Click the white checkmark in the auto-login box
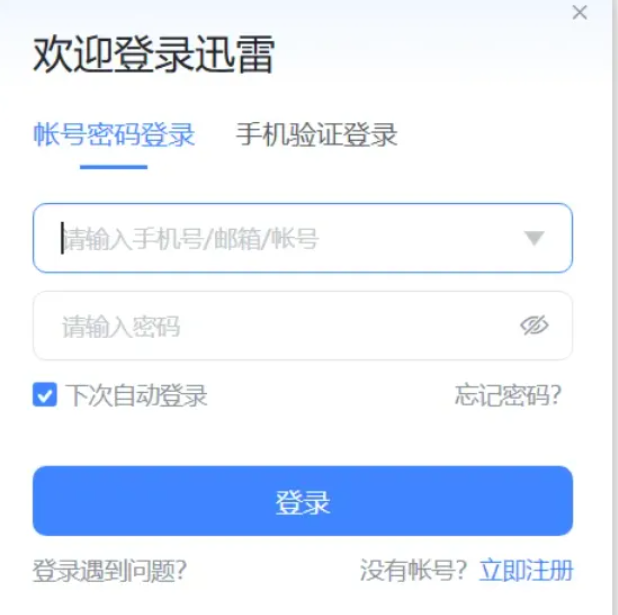Screen dimensions: 618x615 (45, 395)
